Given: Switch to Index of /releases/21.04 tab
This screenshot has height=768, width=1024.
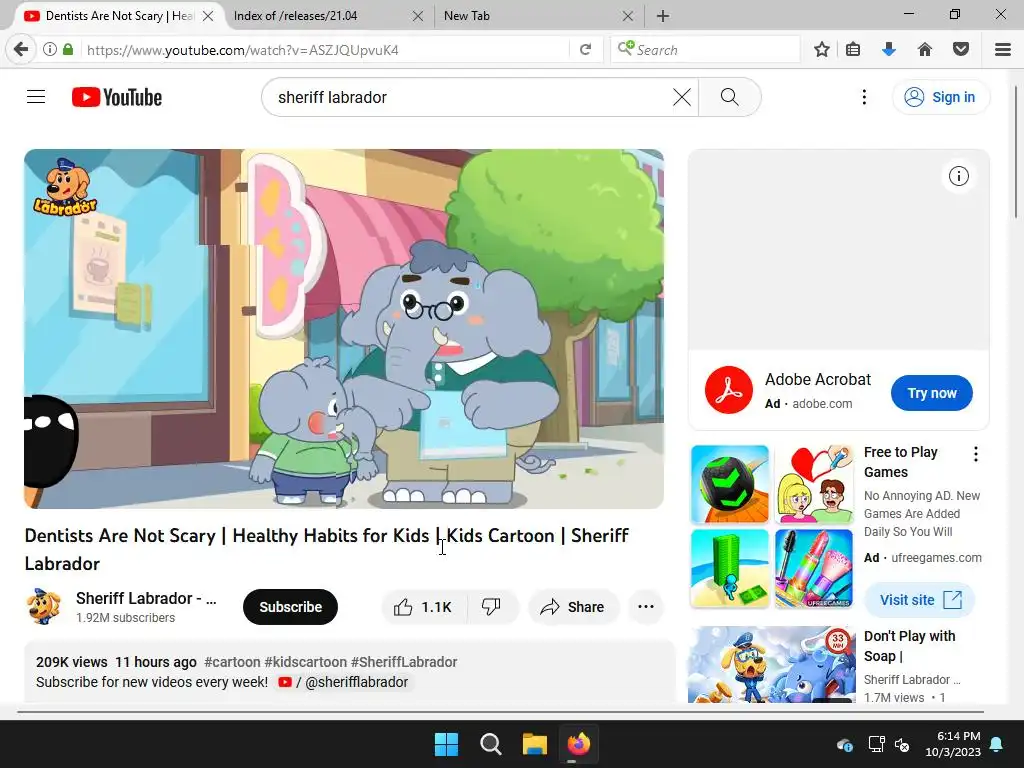Looking at the screenshot, I should click(x=323, y=16).
